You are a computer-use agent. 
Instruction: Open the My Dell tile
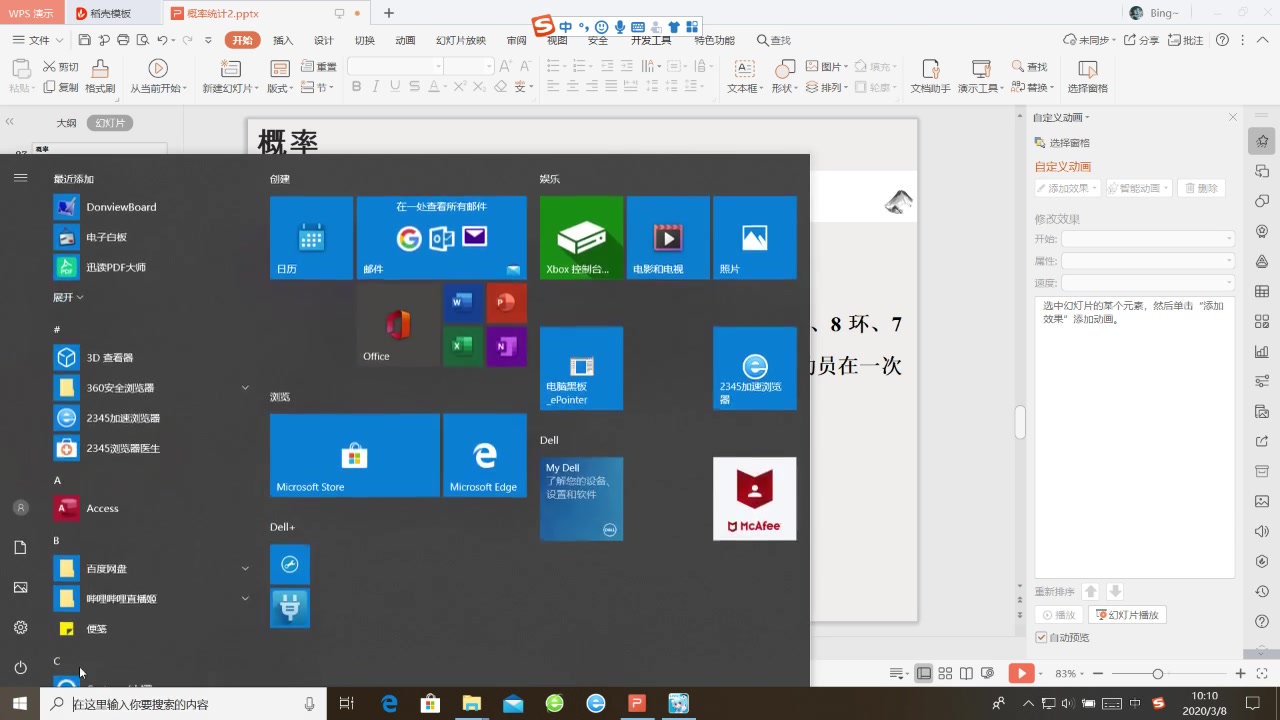(x=581, y=499)
